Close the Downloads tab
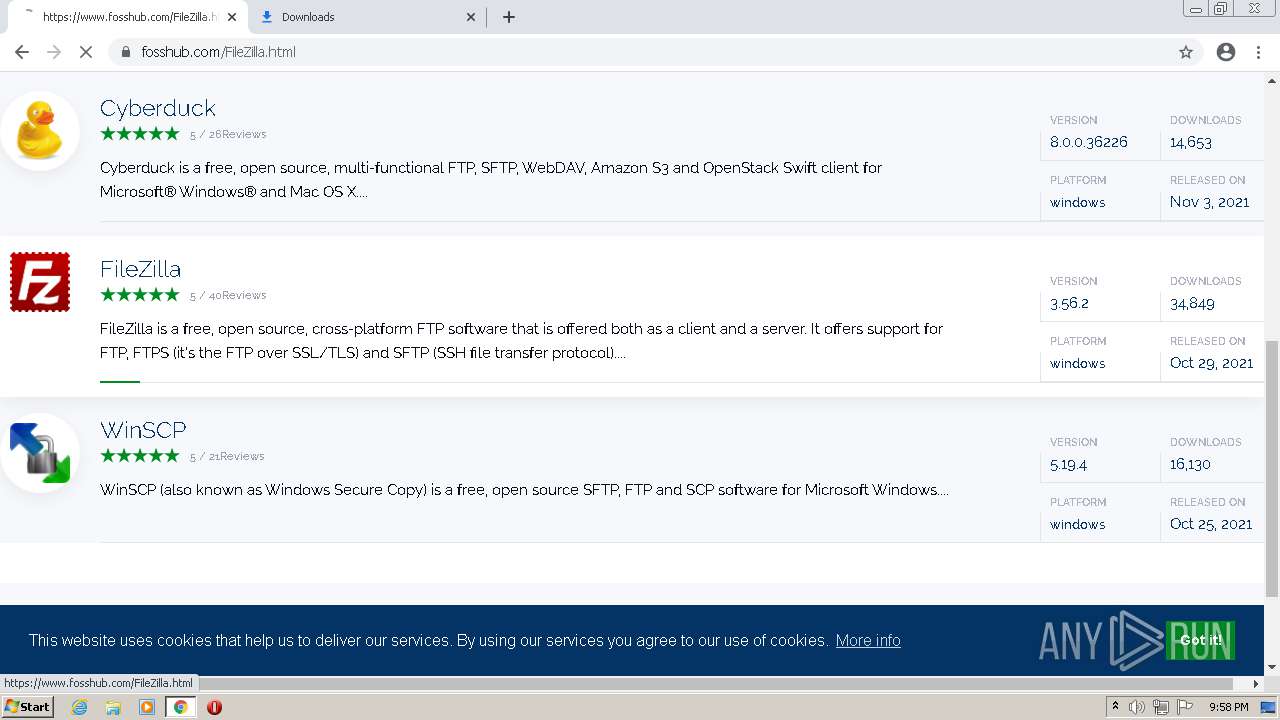The image size is (1280, 720). (472, 17)
